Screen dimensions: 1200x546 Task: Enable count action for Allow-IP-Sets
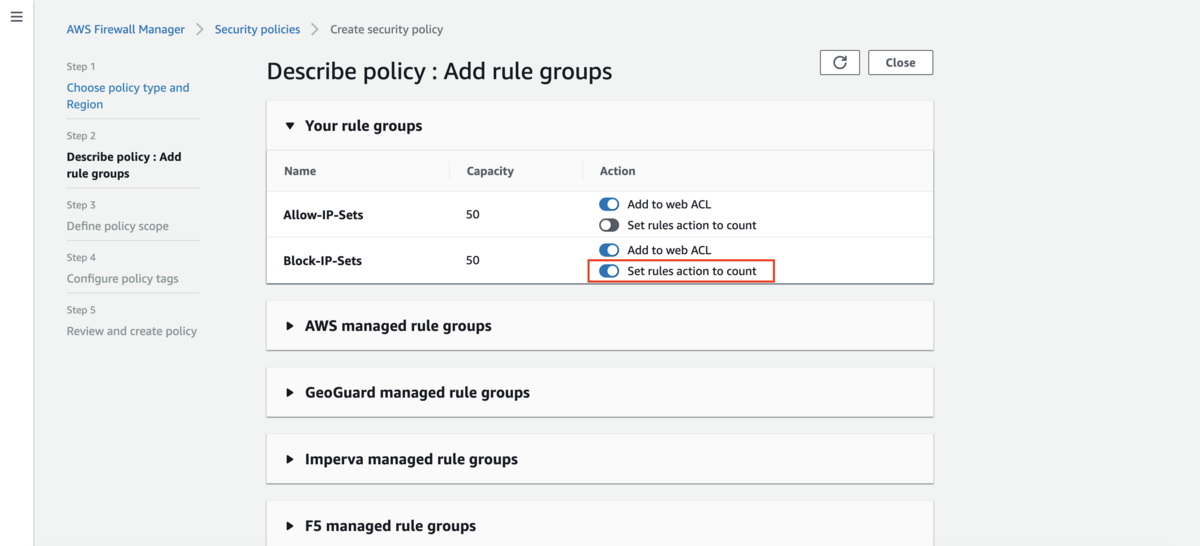[609, 225]
